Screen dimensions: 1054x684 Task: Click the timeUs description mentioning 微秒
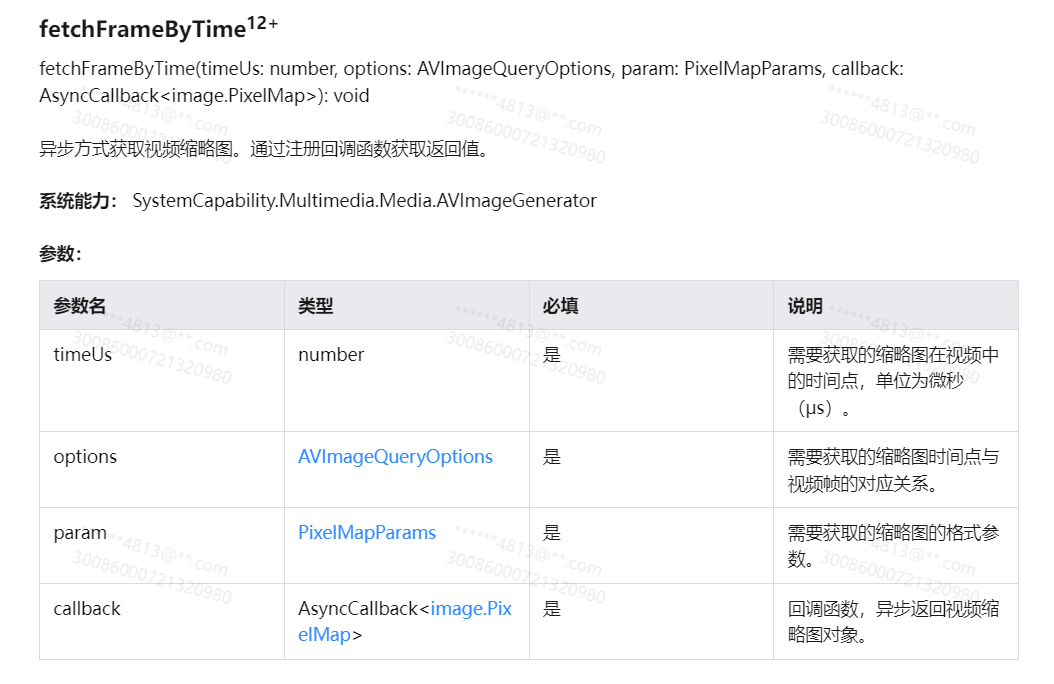click(x=893, y=381)
